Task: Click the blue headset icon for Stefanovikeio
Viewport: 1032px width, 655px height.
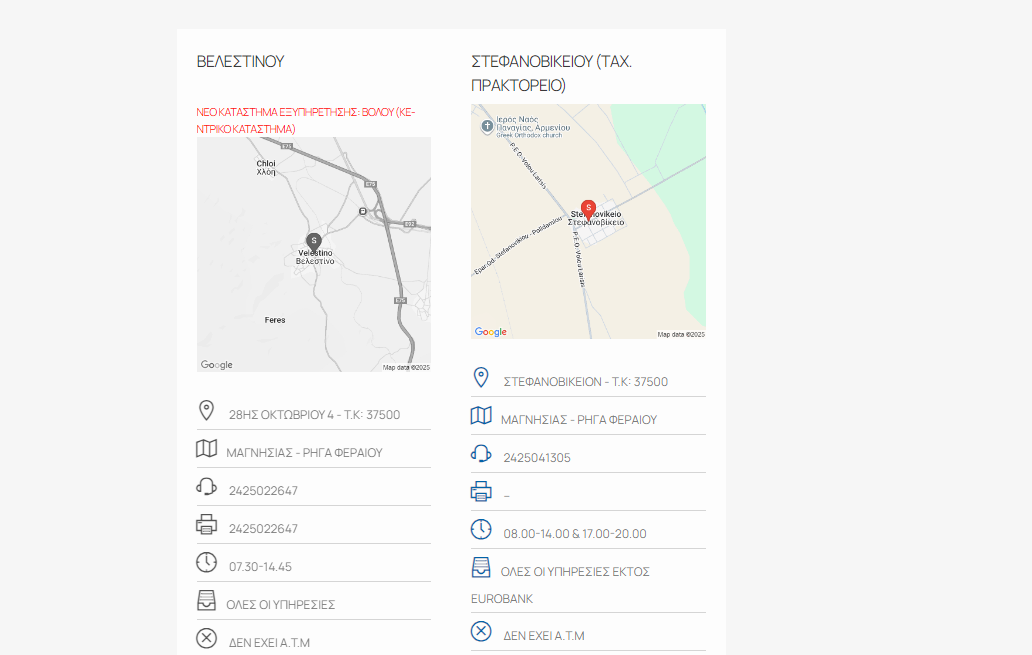Action: click(481, 453)
